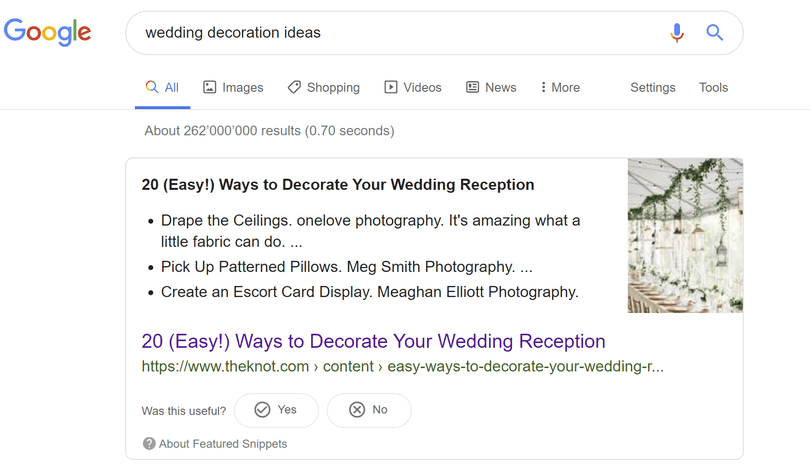The width and height of the screenshot is (810, 470).
Task: Click the blue magnifier search icon
Action: pyautogui.click(x=714, y=33)
